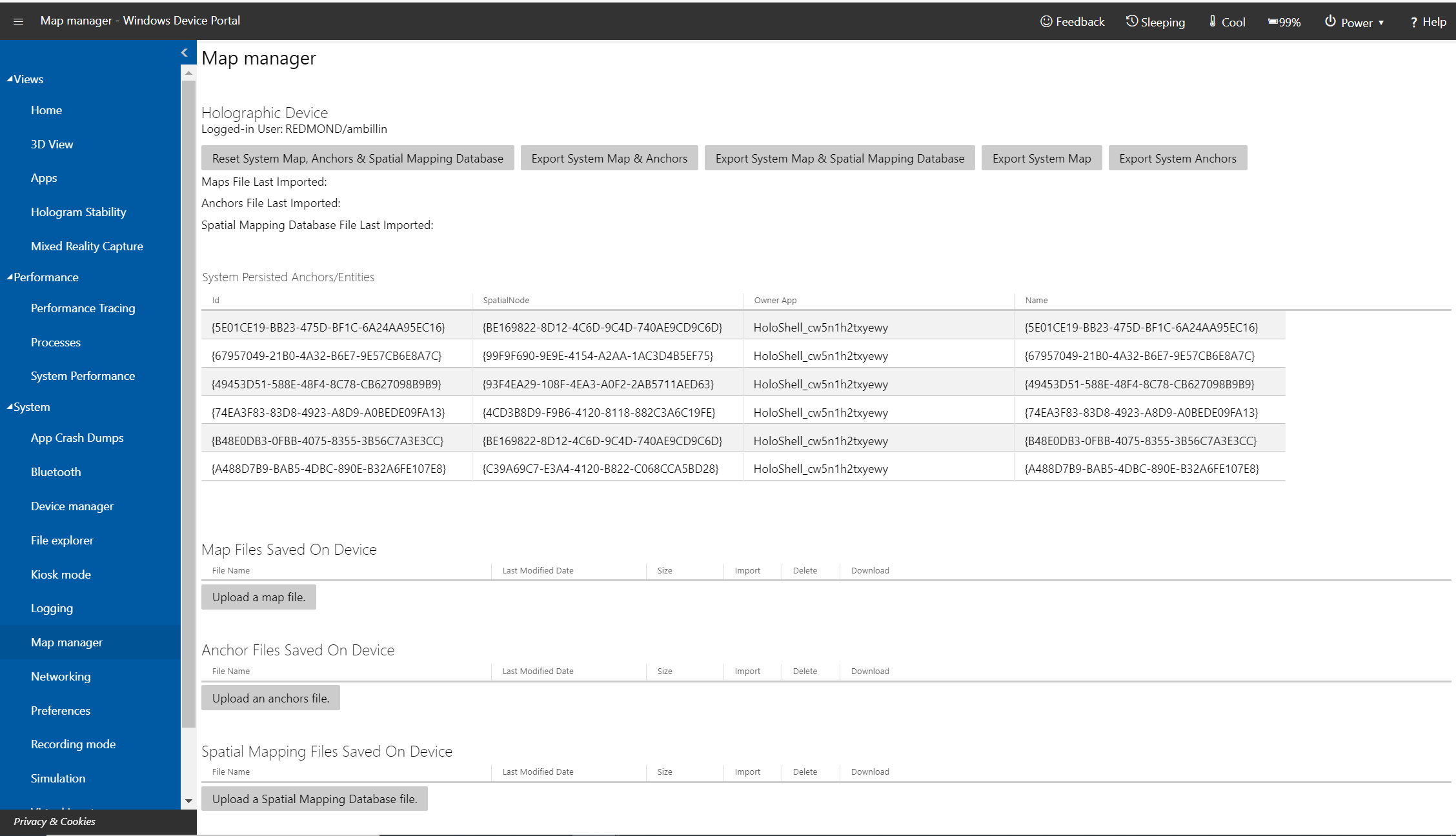Click the Map manager sidebar link
Screen dimensions: 1456x836
coord(66,642)
